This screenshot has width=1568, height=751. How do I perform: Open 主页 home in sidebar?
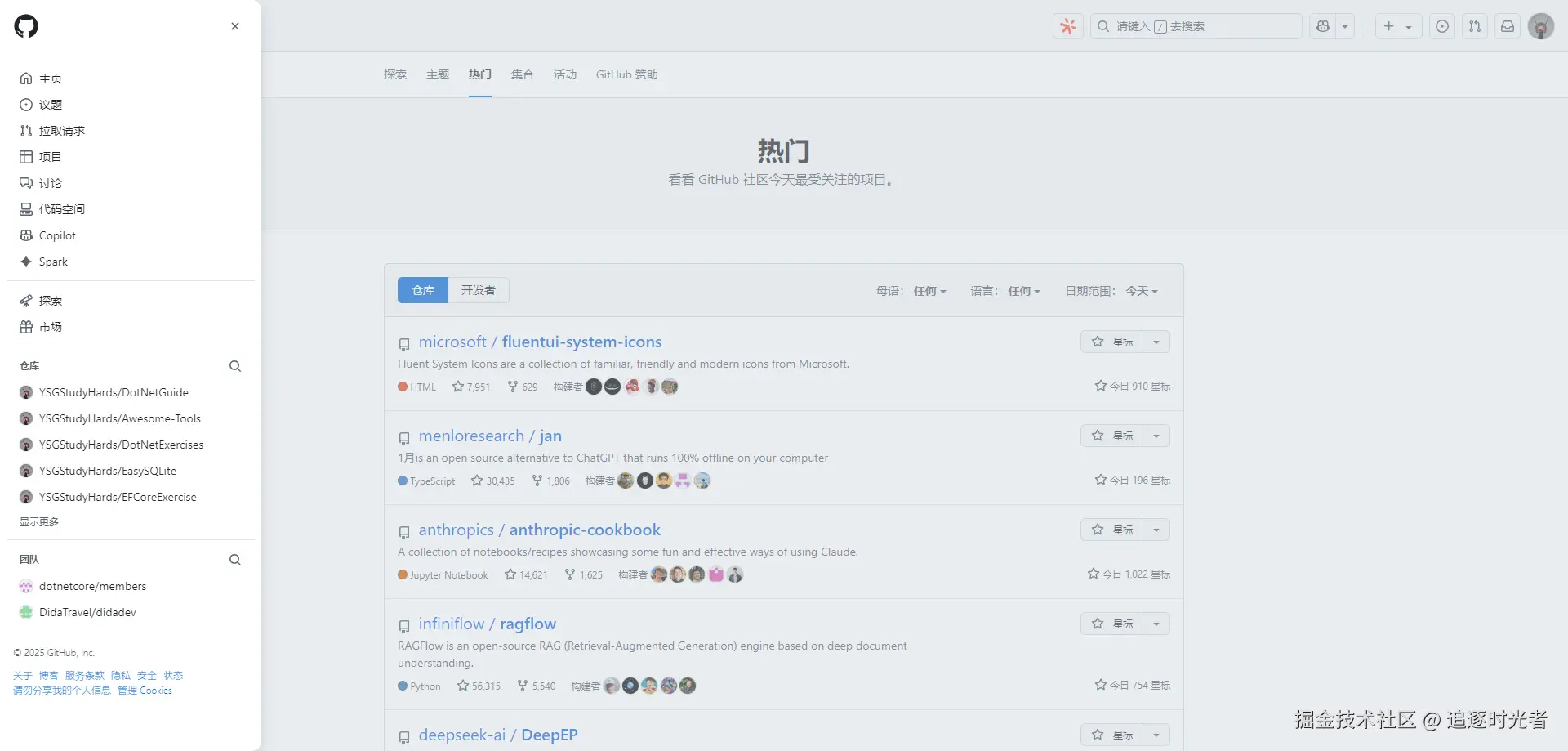(x=131, y=78)
